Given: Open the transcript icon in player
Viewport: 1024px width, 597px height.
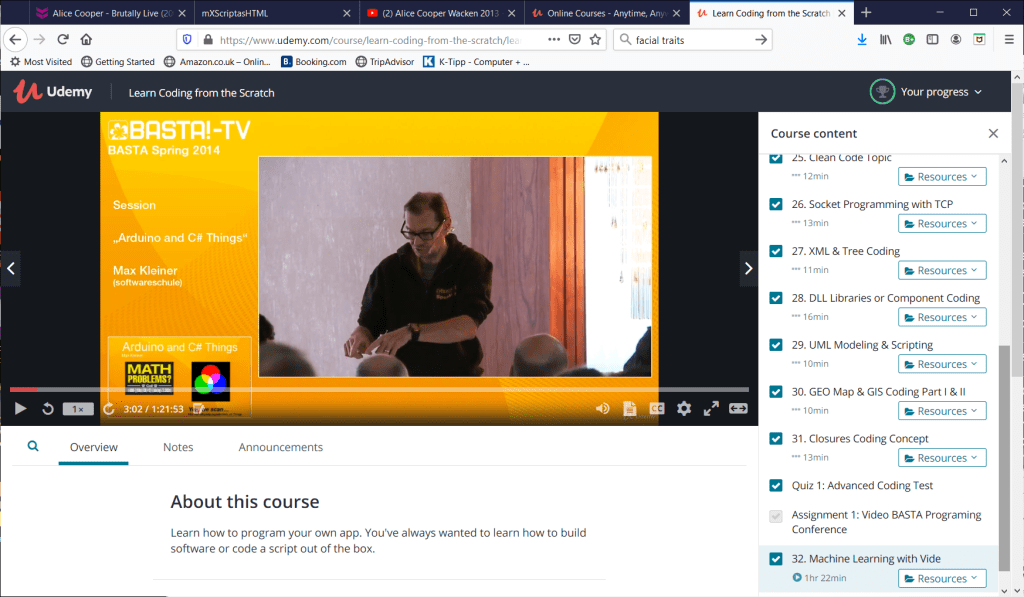Looking at the screenshot, I should coord(630,408).
